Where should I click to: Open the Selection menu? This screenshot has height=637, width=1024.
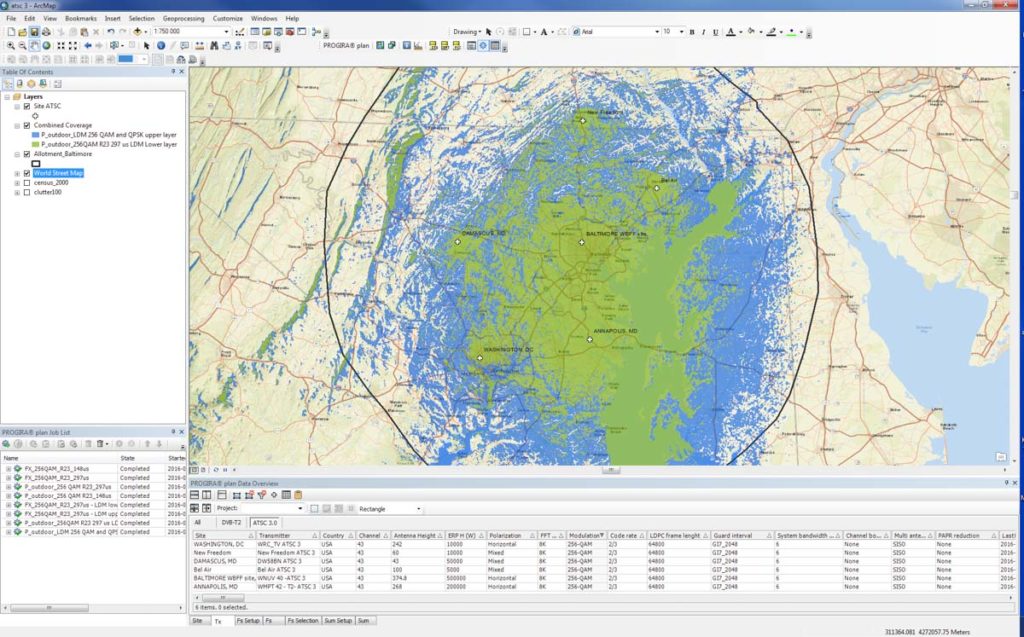pos(142,18)
